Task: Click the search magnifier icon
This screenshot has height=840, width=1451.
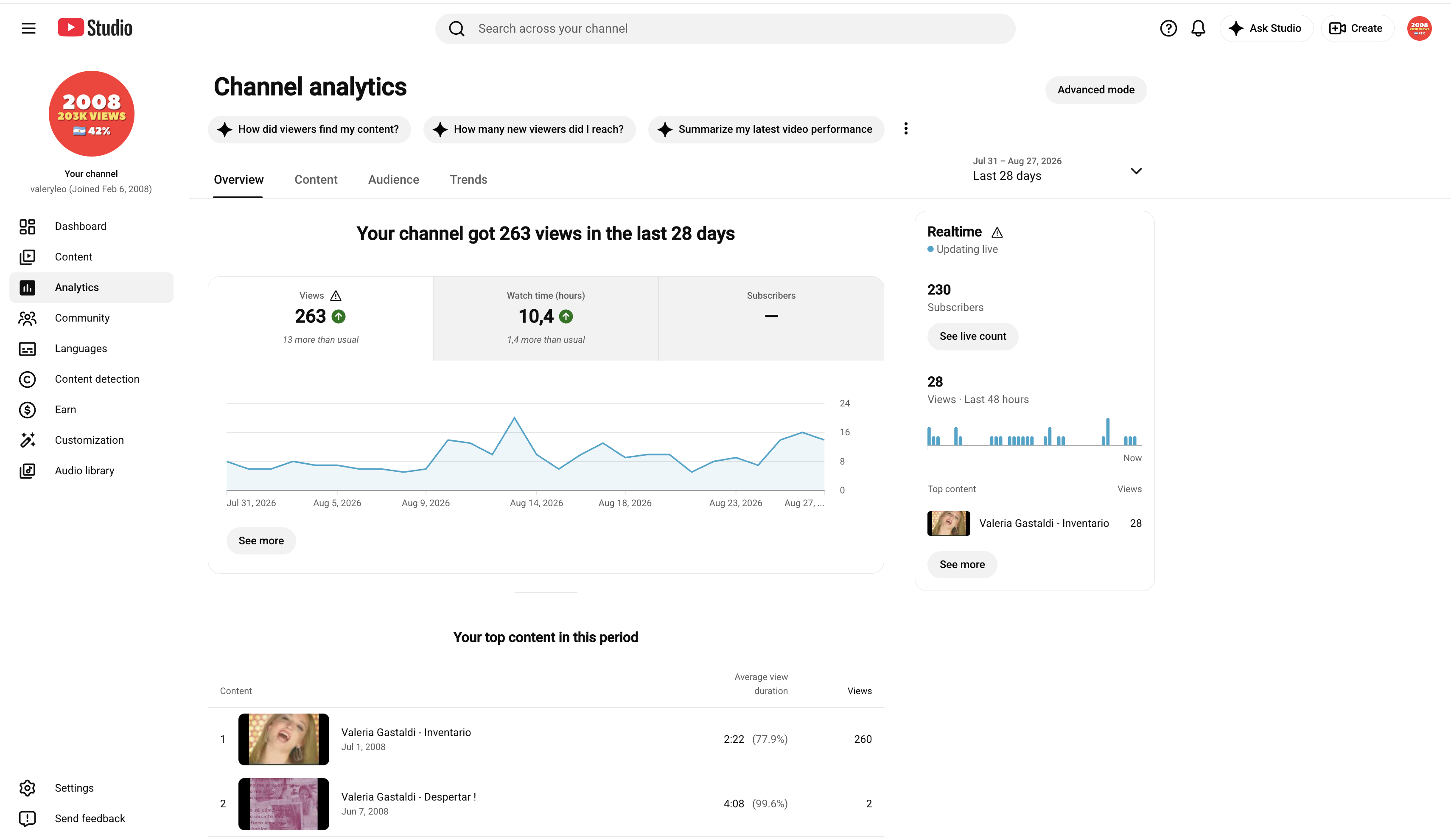Action: tap(457, 28)
